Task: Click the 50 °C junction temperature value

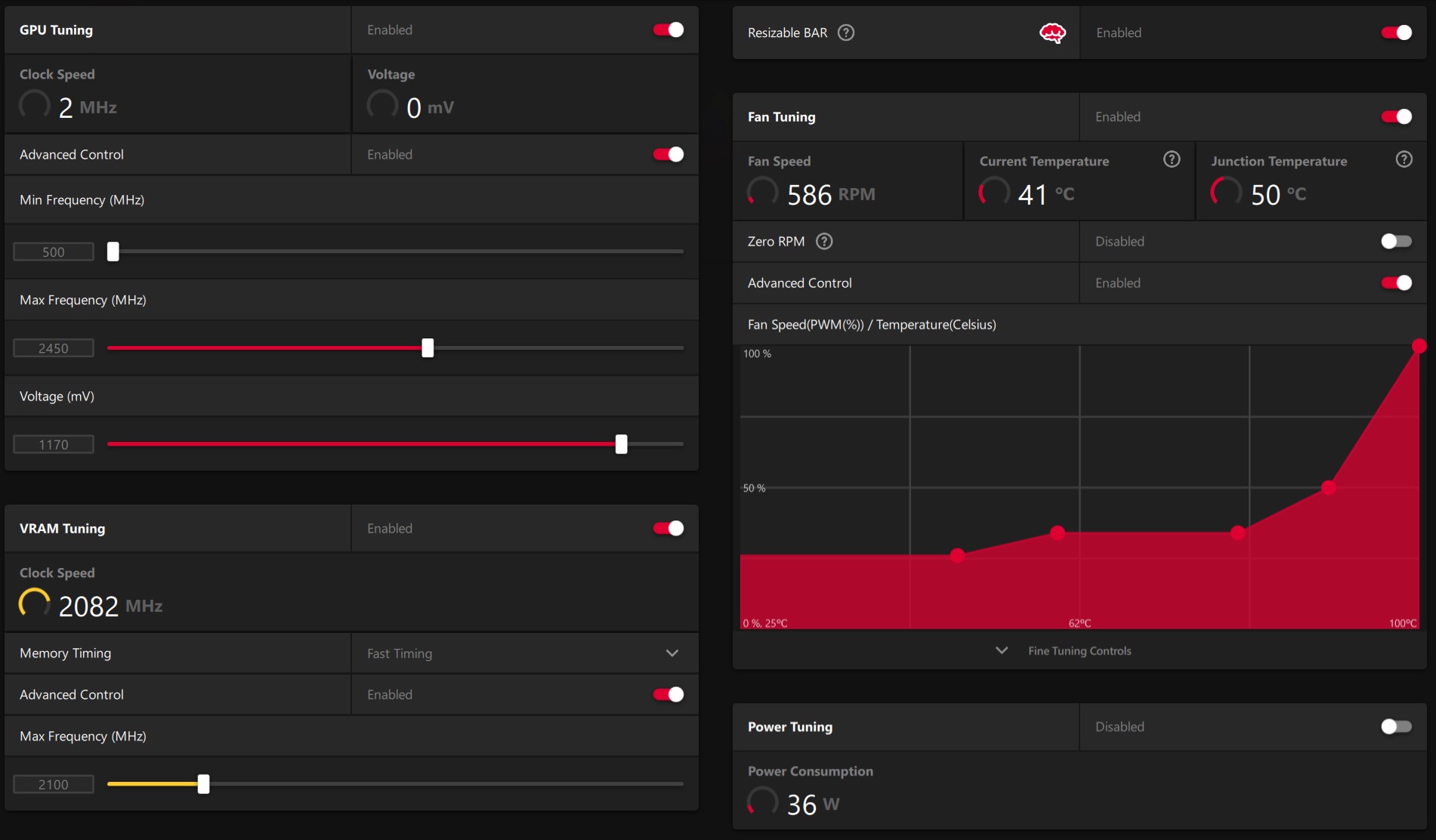Action: click(1278, 195)
